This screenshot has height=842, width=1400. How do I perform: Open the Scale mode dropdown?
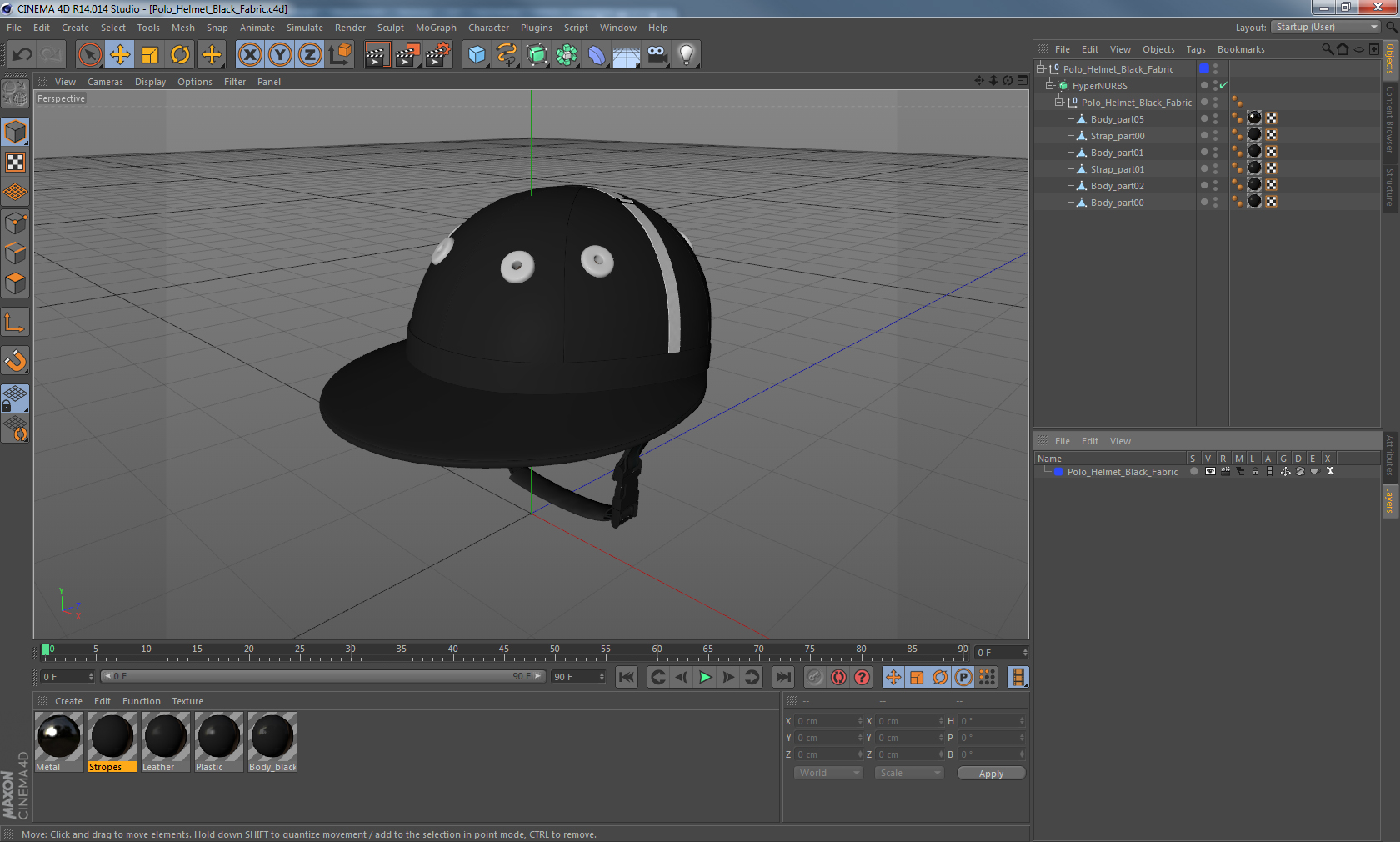click(x=908, y=773)
